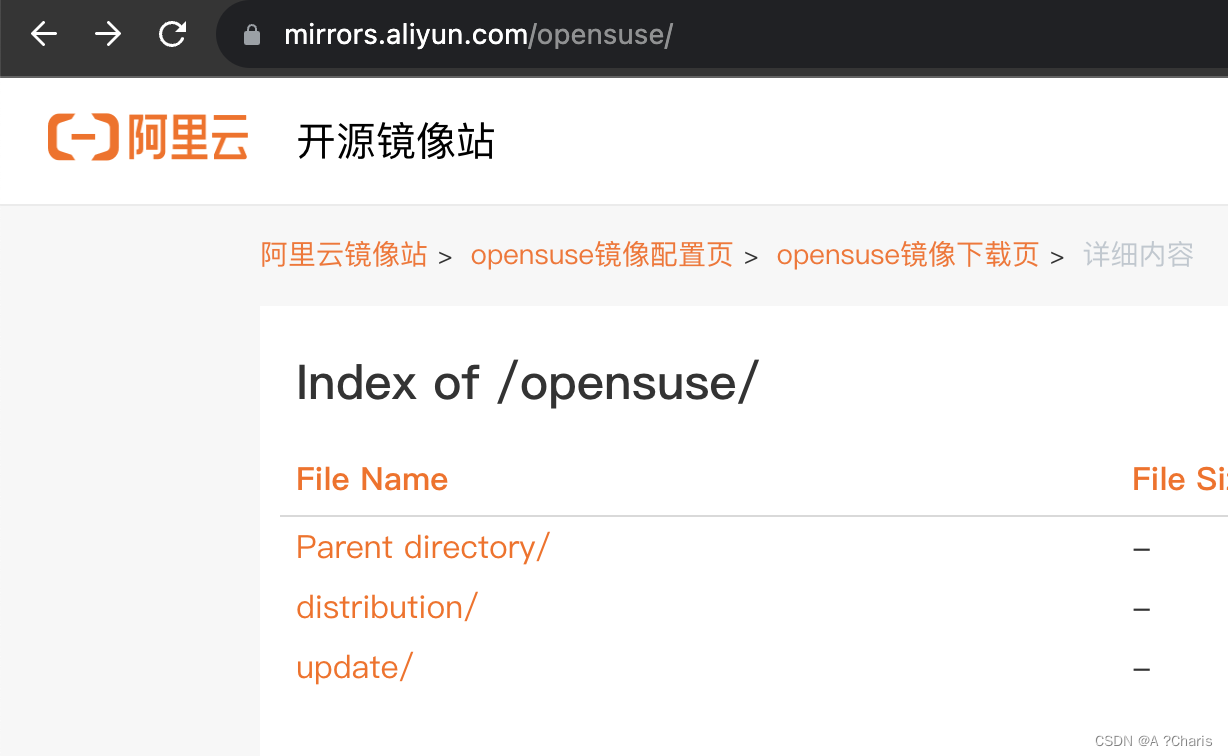The height and width of the screenshot is (756, 1228).
Task: View site security via the padlock icon
Action: pos(252,35)
